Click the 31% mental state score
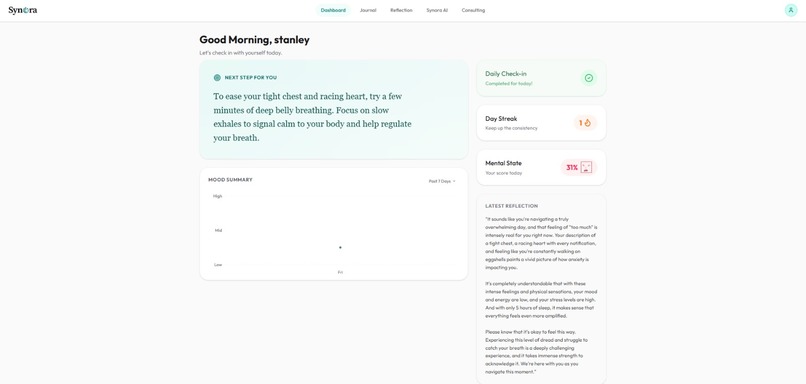 [x=572, y=168]
